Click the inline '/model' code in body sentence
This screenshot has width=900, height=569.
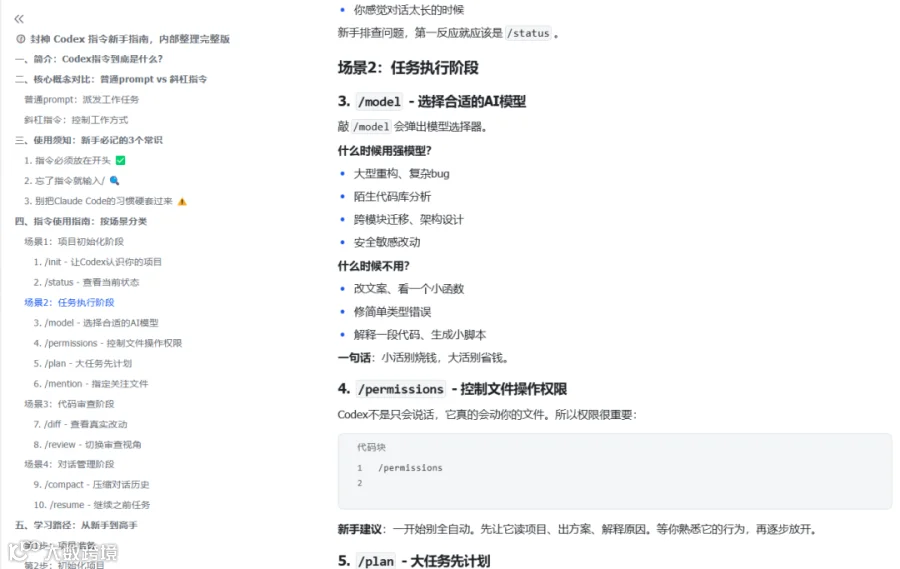pyautogui.click(x=371, y=126)
